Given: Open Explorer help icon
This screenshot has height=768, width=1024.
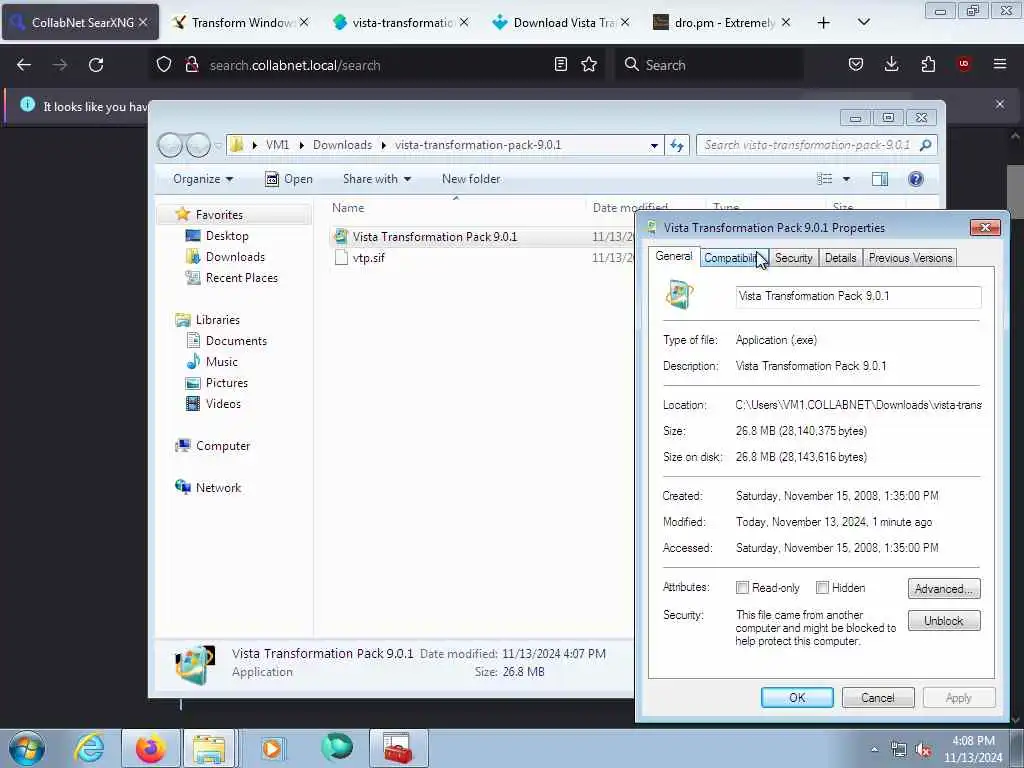Looking at the screenshot, I should pyautogui.click(x=916, y=179).
